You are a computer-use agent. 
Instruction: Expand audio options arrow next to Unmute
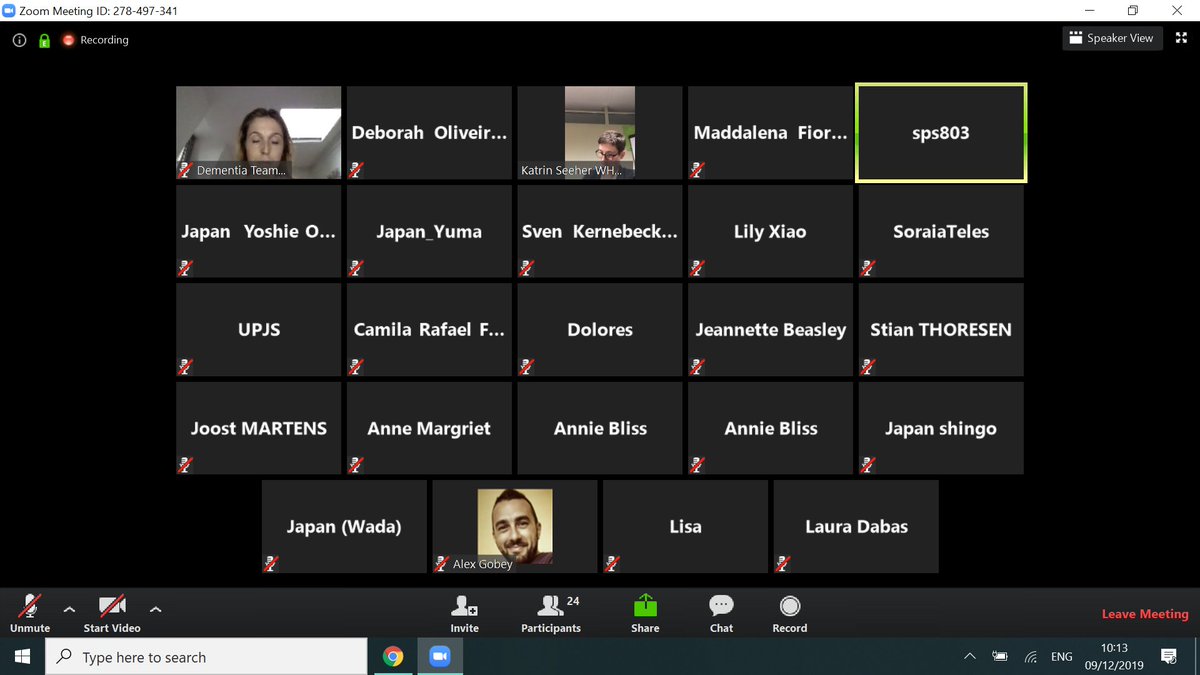tap(69, 608)
